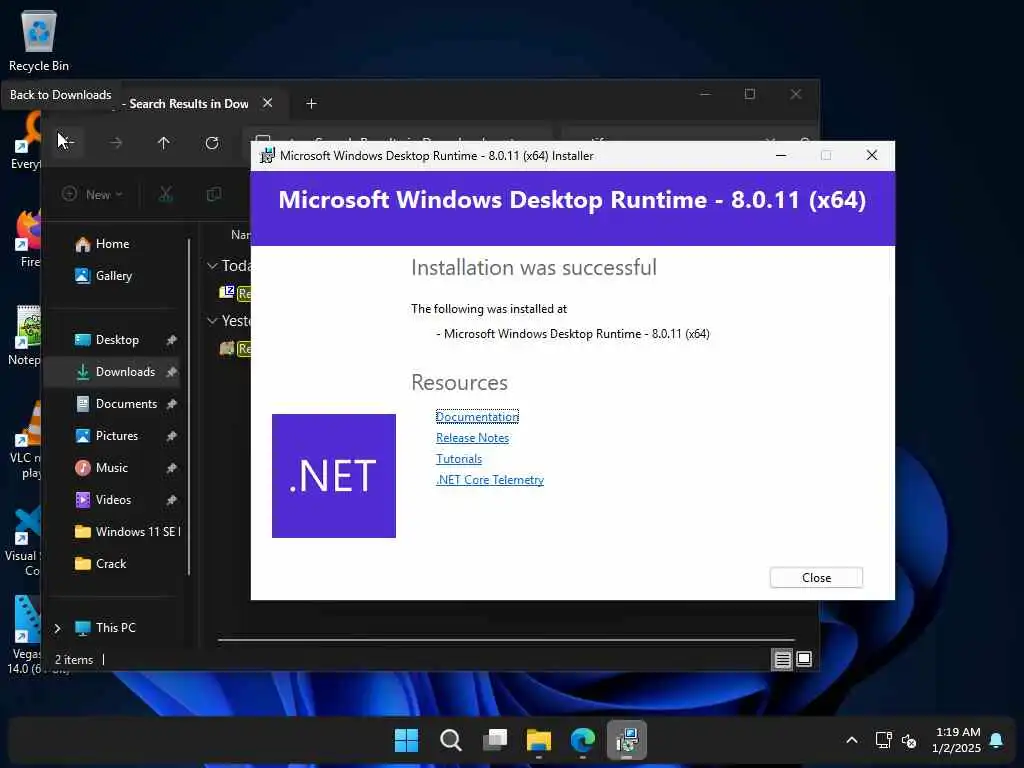
Task: Unpin Videos using its pin icon
Action: 171,500
